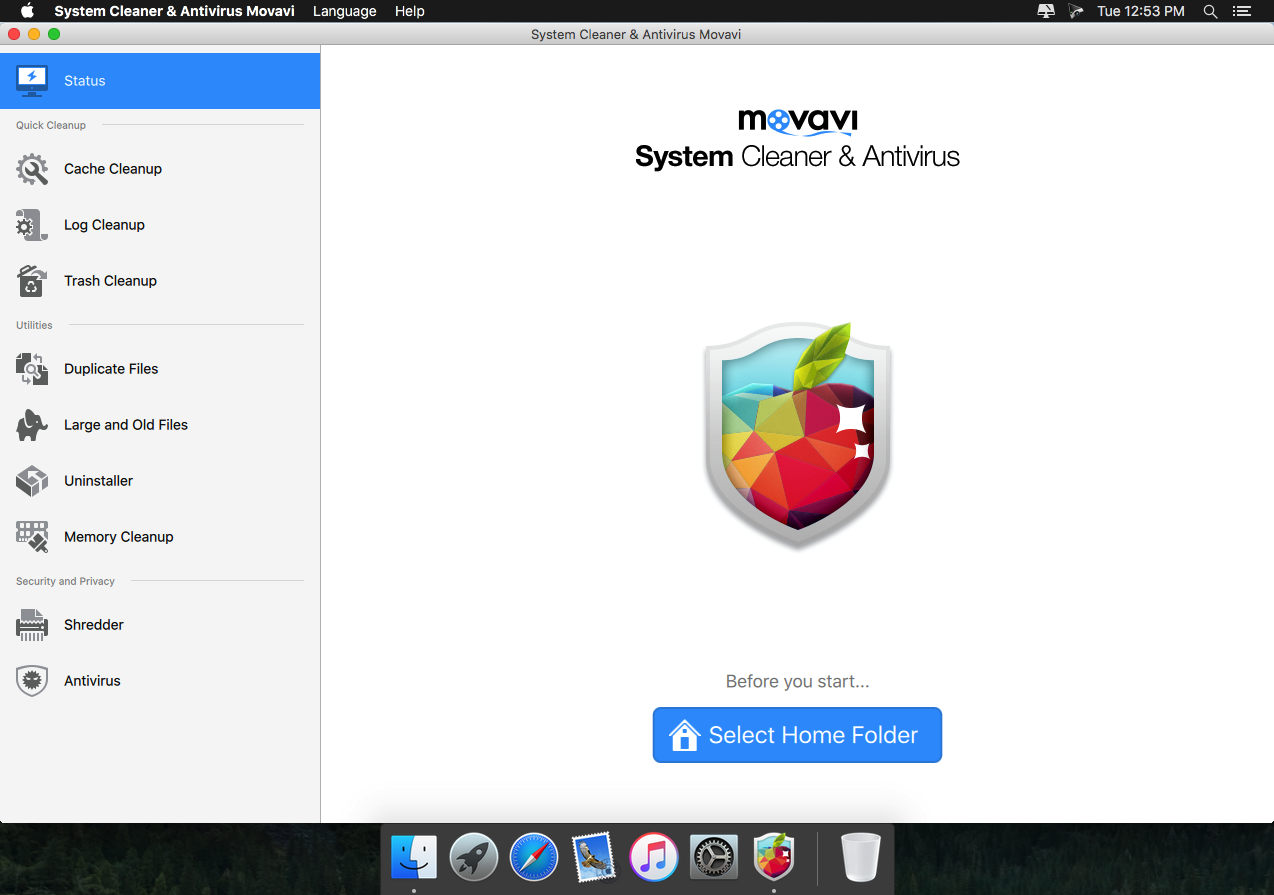This screenshot has height=895, width=1274.
Task: Click the Status monitor icon in sidebar
Action: 32,80
